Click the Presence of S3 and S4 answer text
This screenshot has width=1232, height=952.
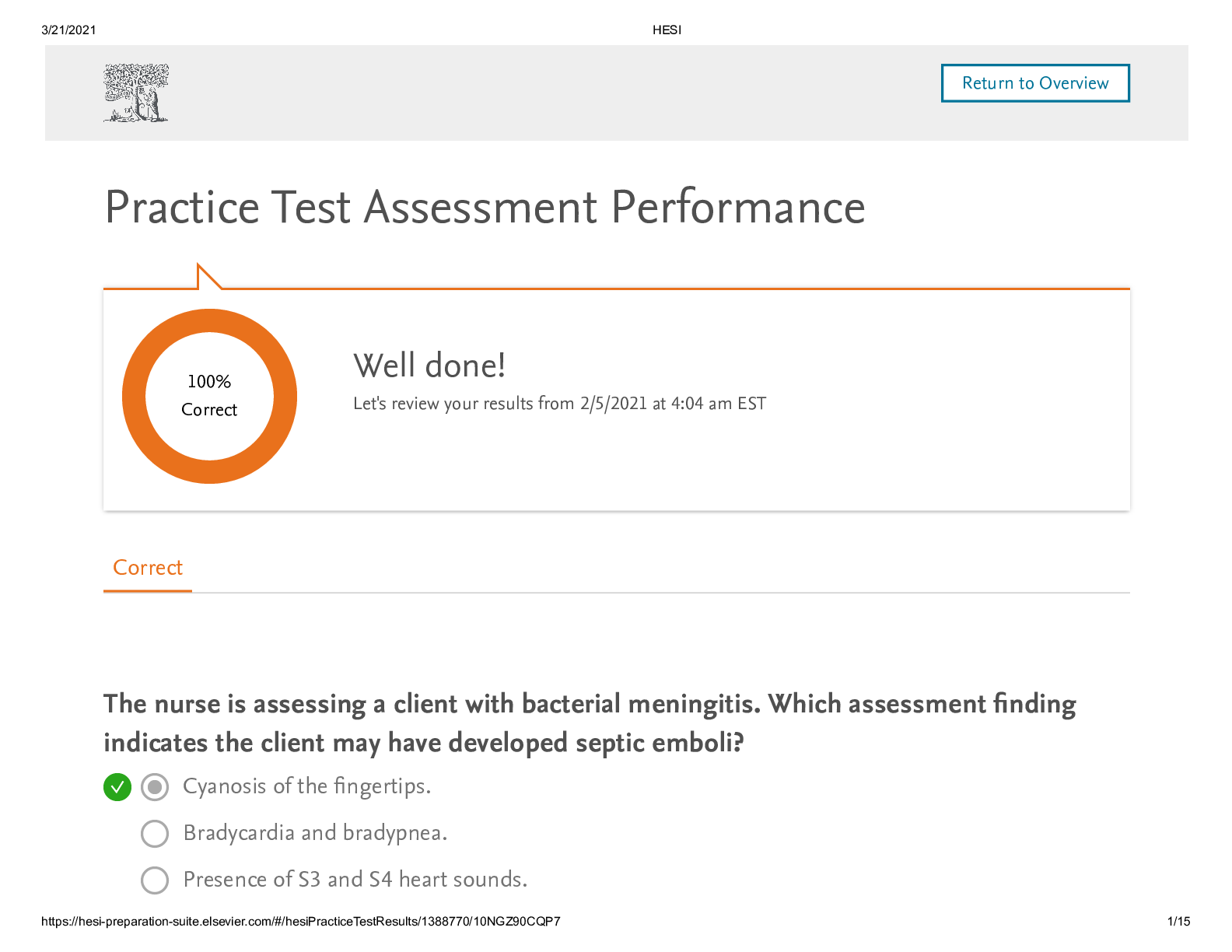pyautogui.click(x=355, y=880)
